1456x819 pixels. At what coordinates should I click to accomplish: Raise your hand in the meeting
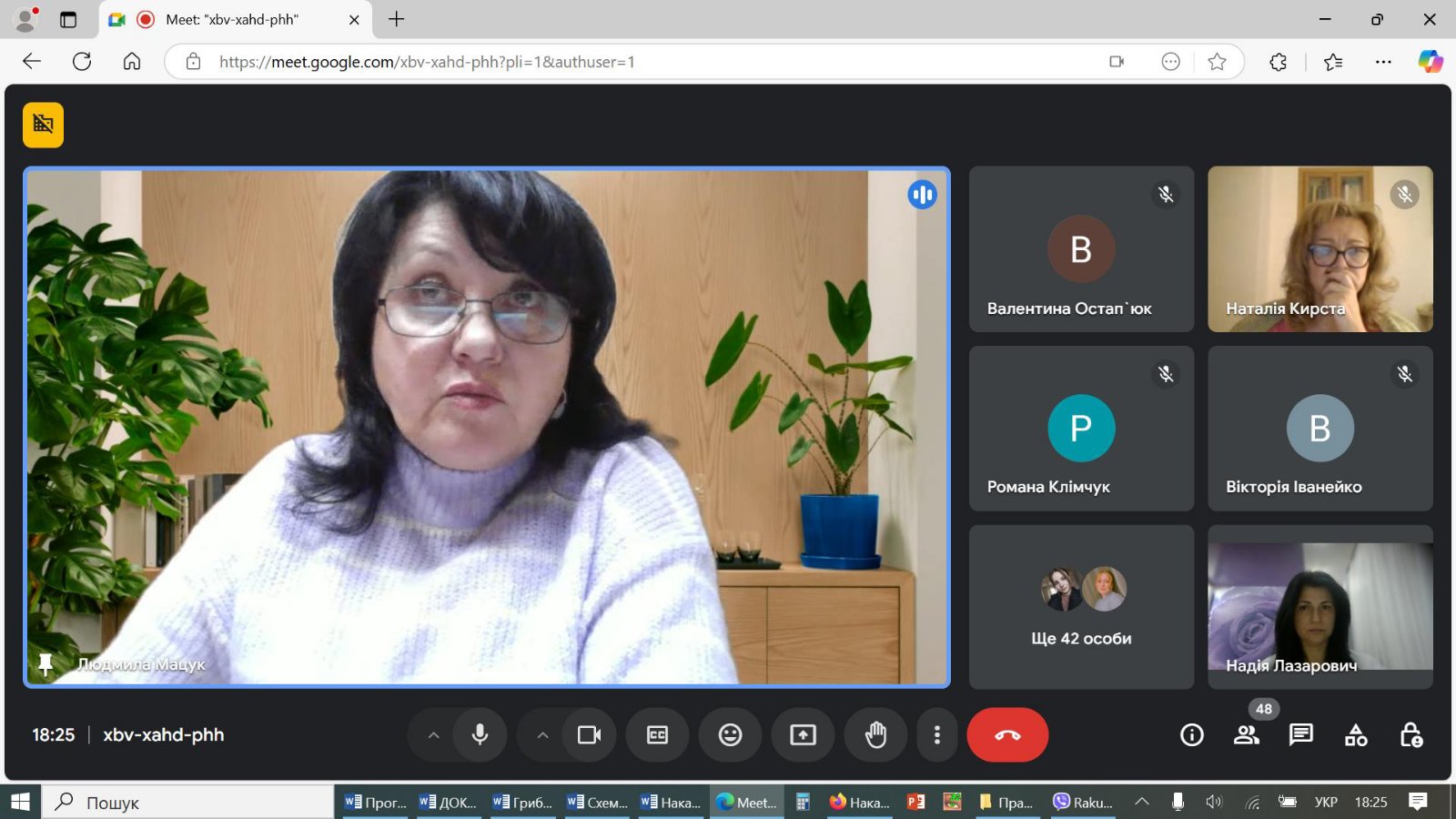coord(875,734)
